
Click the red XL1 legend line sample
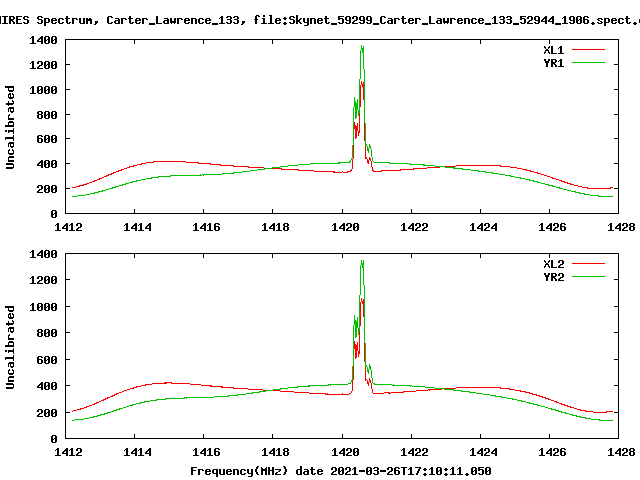[x=588, y=50]
